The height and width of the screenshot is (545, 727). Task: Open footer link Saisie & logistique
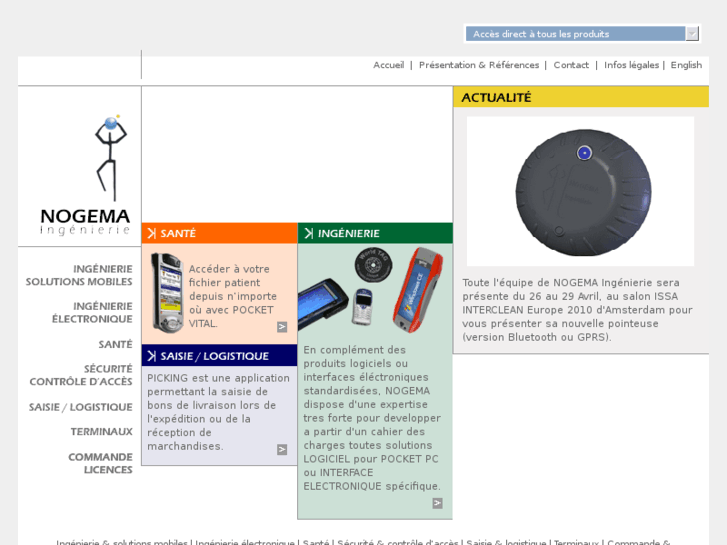click(506, 542)
